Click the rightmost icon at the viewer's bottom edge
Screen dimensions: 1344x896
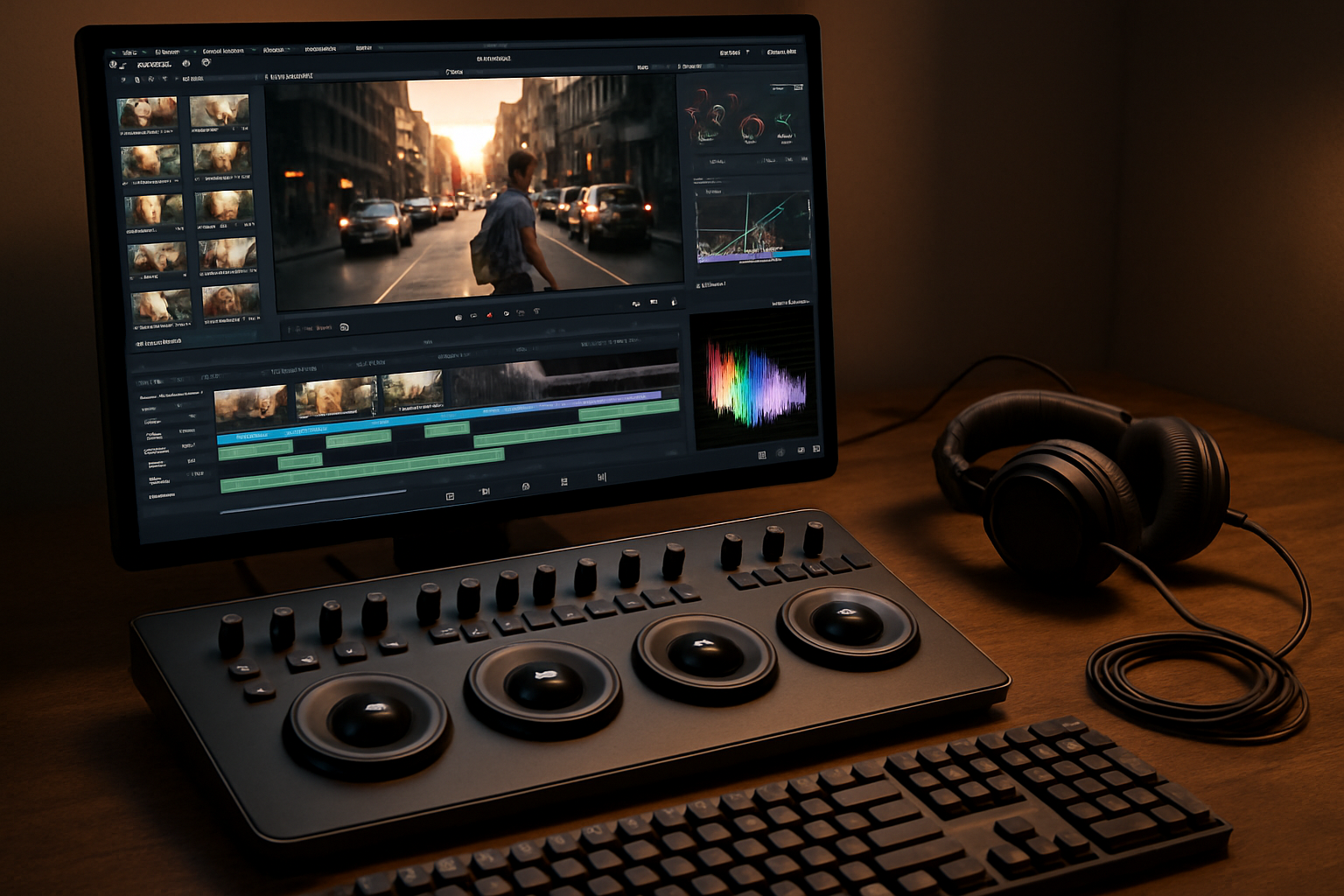point(673,302)
